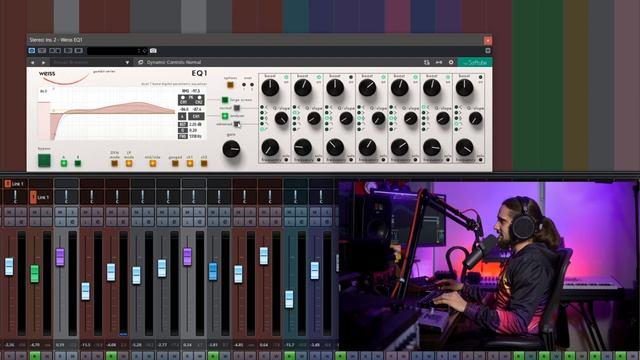The height and width of the screenshot is (360, 640).
Task: Click the 0.59 volume value in the mixer
Action: [60, 345]
